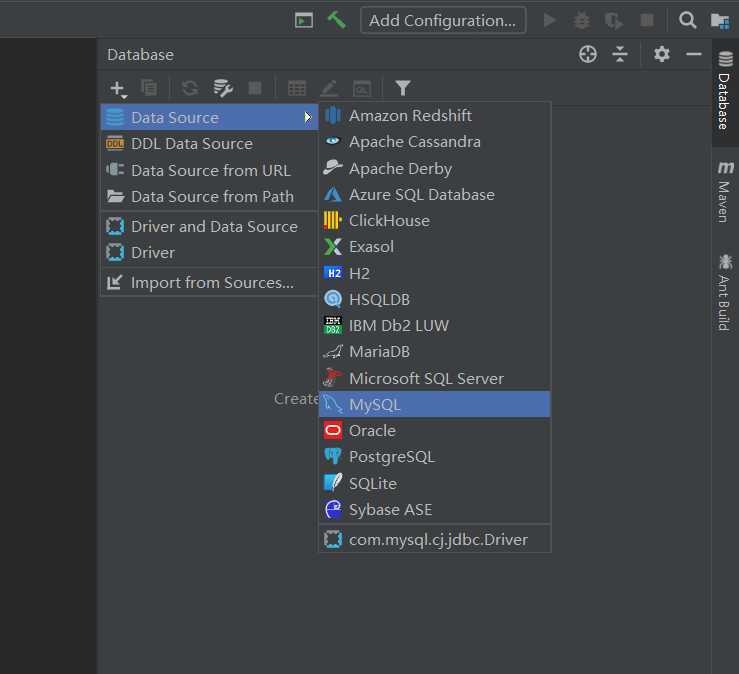Select ClickHouse data source
739x674 pixels.
pyautogui.click(x=435, y=221)
